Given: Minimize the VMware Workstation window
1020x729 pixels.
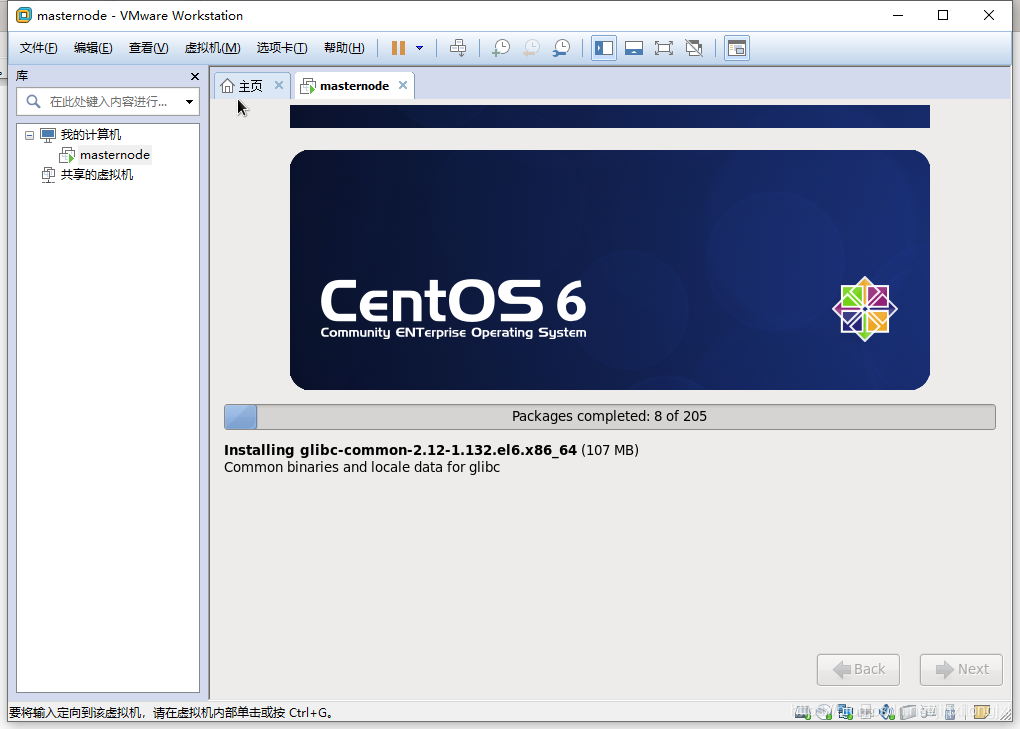Looking at the screenshot, I should click(898, 15).
